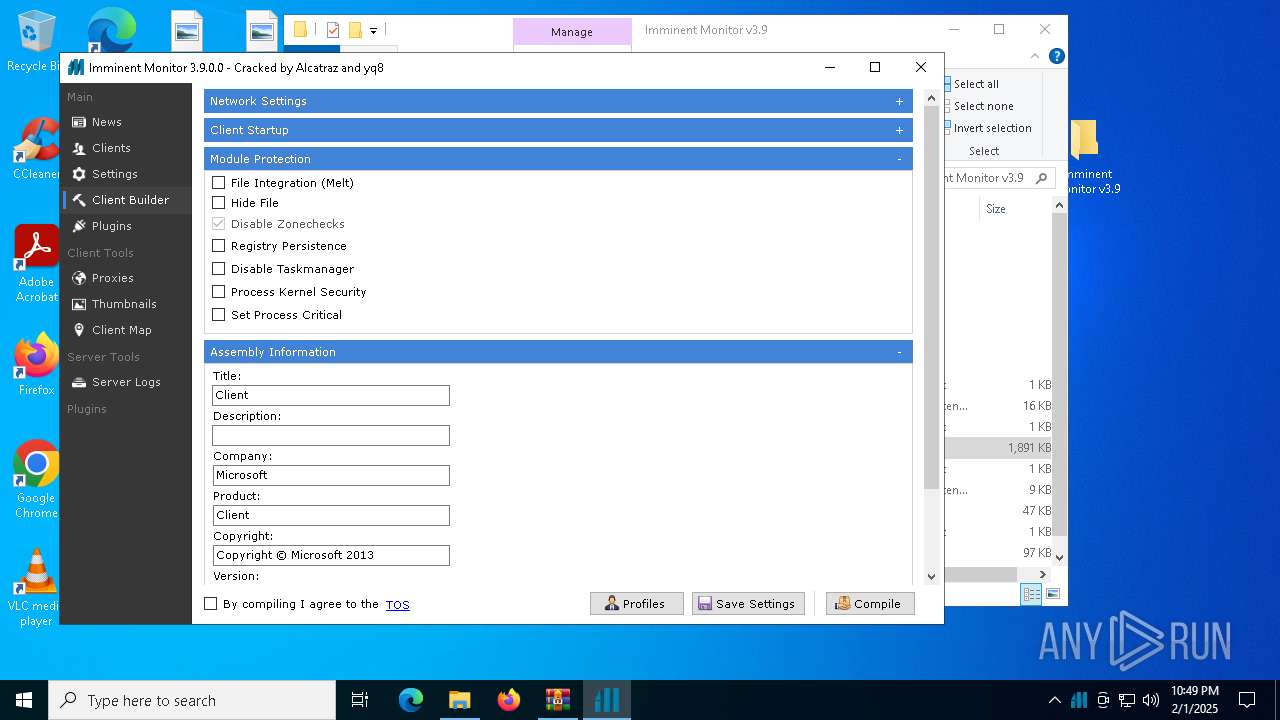Collapse Assembly Information section
The width and height of the screenshot is (1280, 720).
point(899,352)
